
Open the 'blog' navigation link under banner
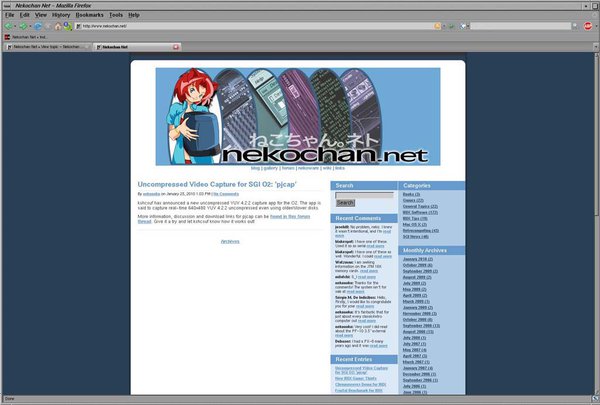pyautogui.click(x=255, y=168)
